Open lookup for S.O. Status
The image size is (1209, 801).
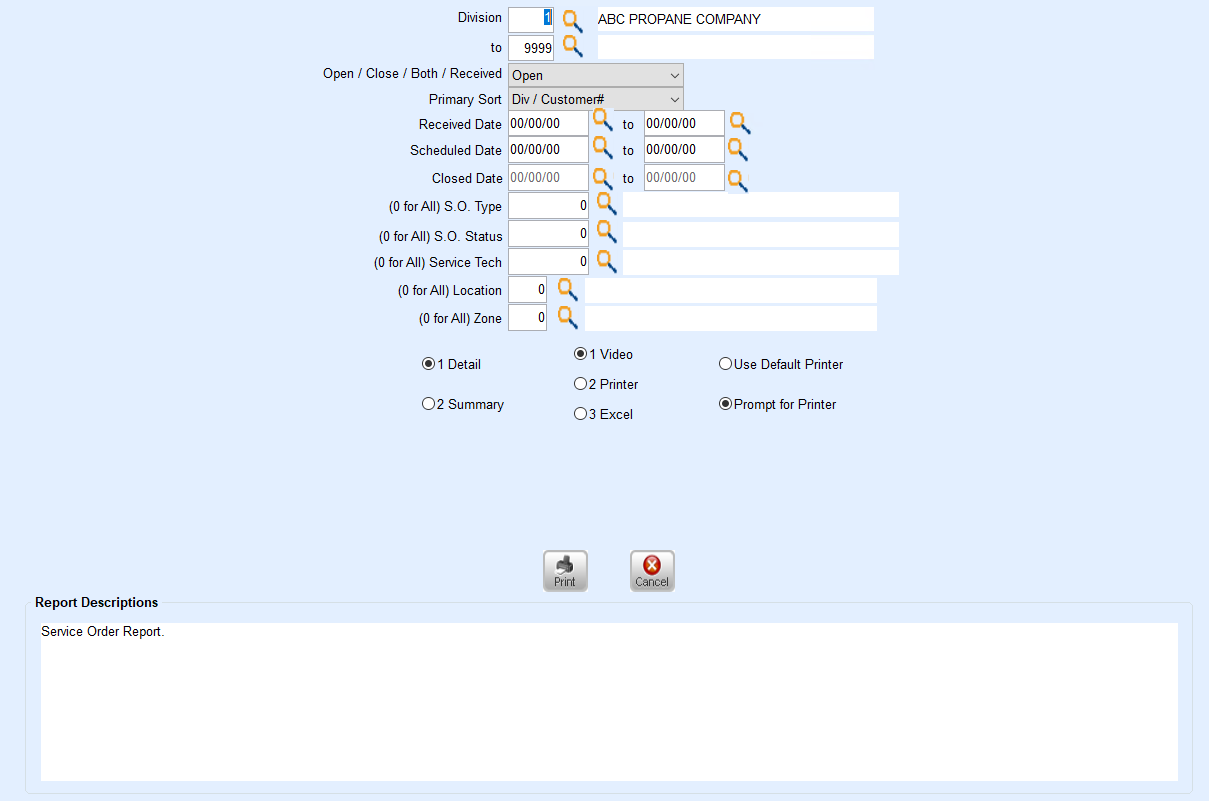(606, 232)
